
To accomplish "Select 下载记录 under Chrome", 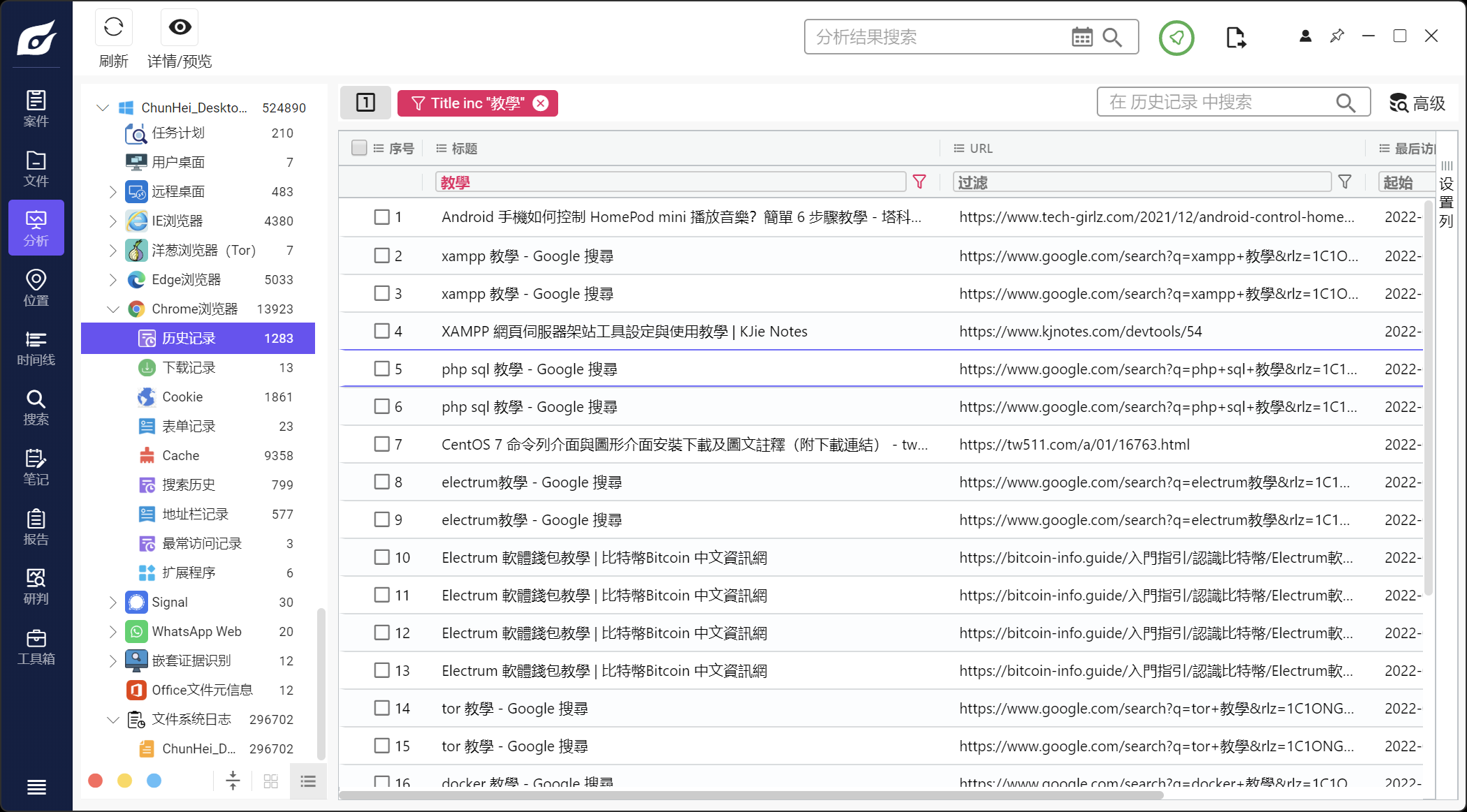I will click(x=198, y=367).
